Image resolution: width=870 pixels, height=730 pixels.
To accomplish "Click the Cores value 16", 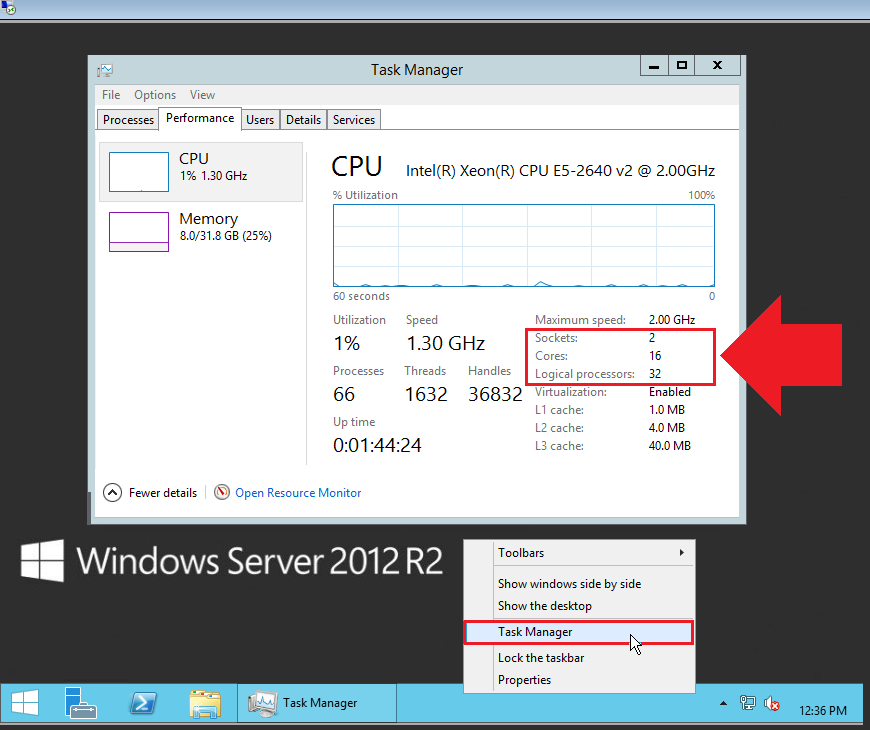I will point(655,356).
